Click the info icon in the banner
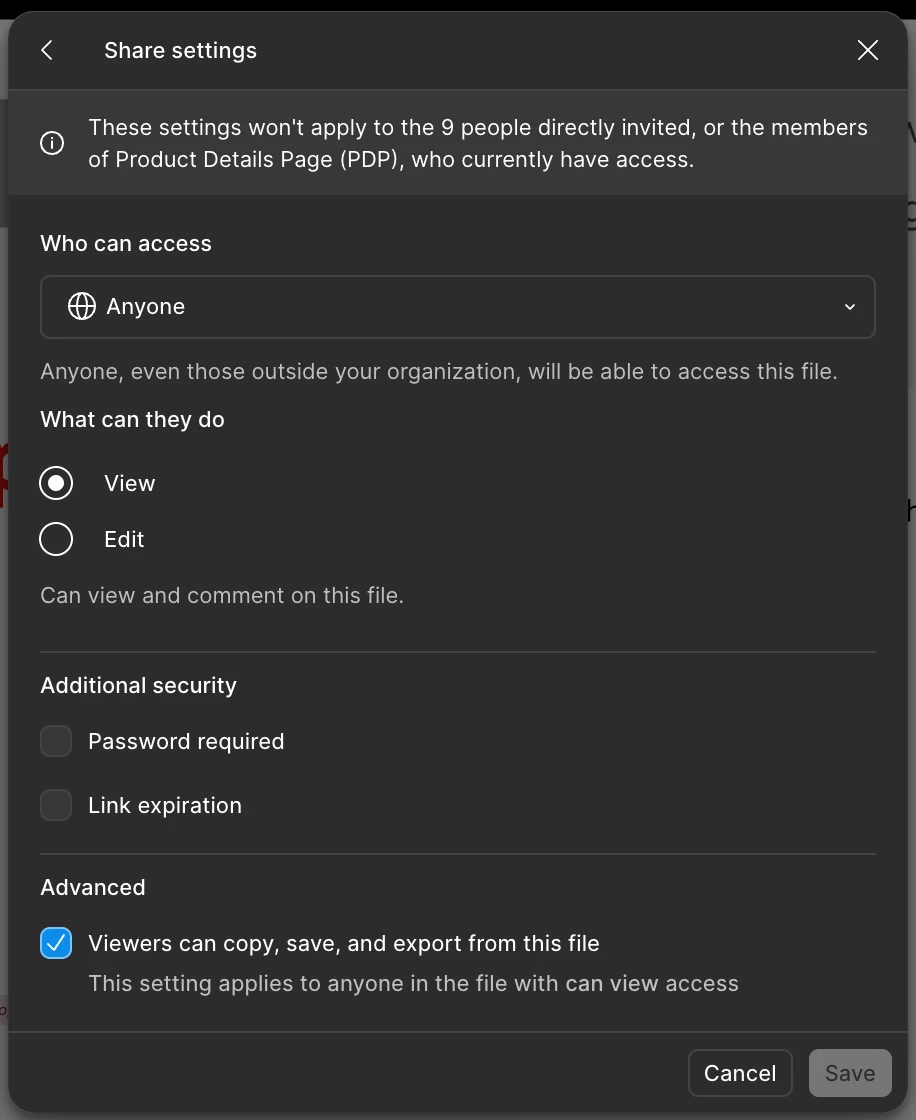Image resolution: width=916 pixels, height=1120 pixels. click(52, 143)
